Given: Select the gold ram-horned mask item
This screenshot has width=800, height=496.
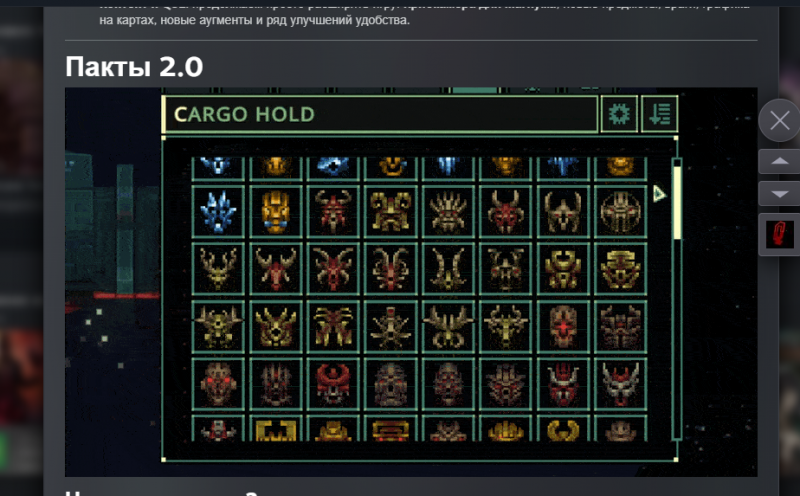Looking at the screenshot, I should 390,211.
